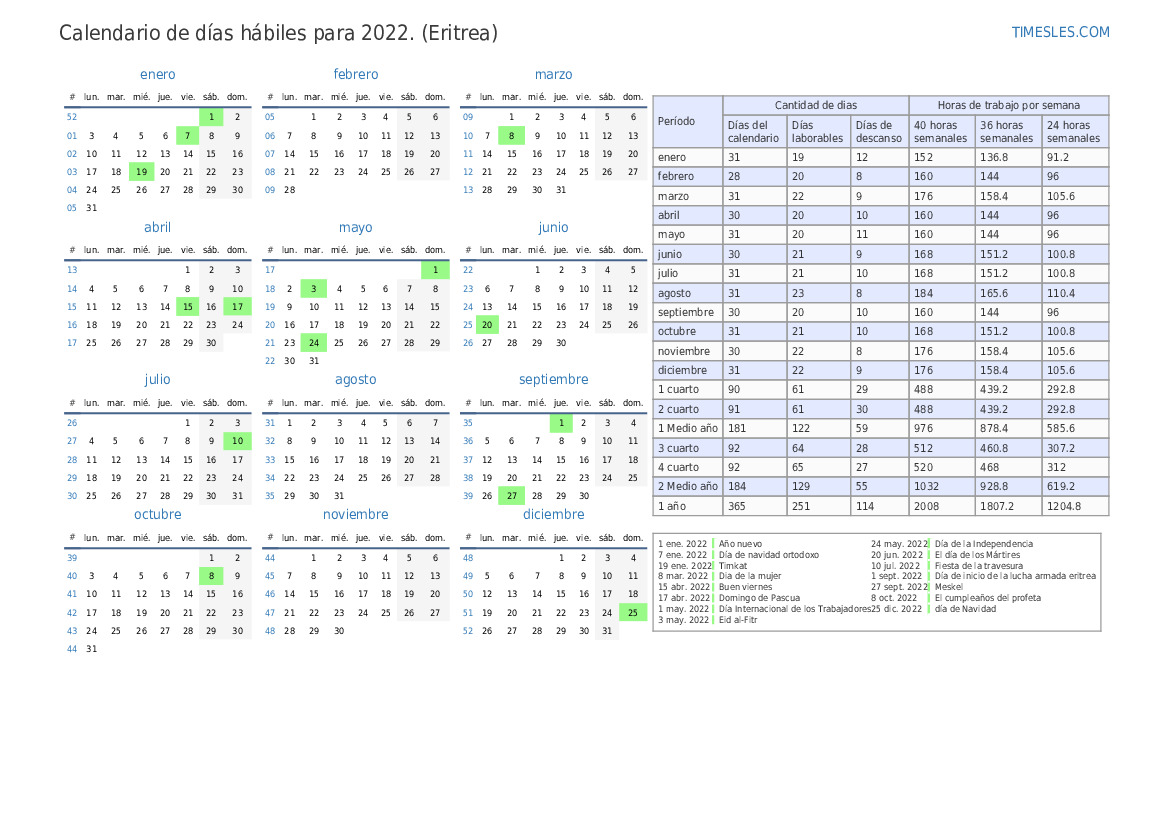The height and width of the screenshot is (827, 1169).
Task: Click the diciembre month heading
Action: point(553,515)
